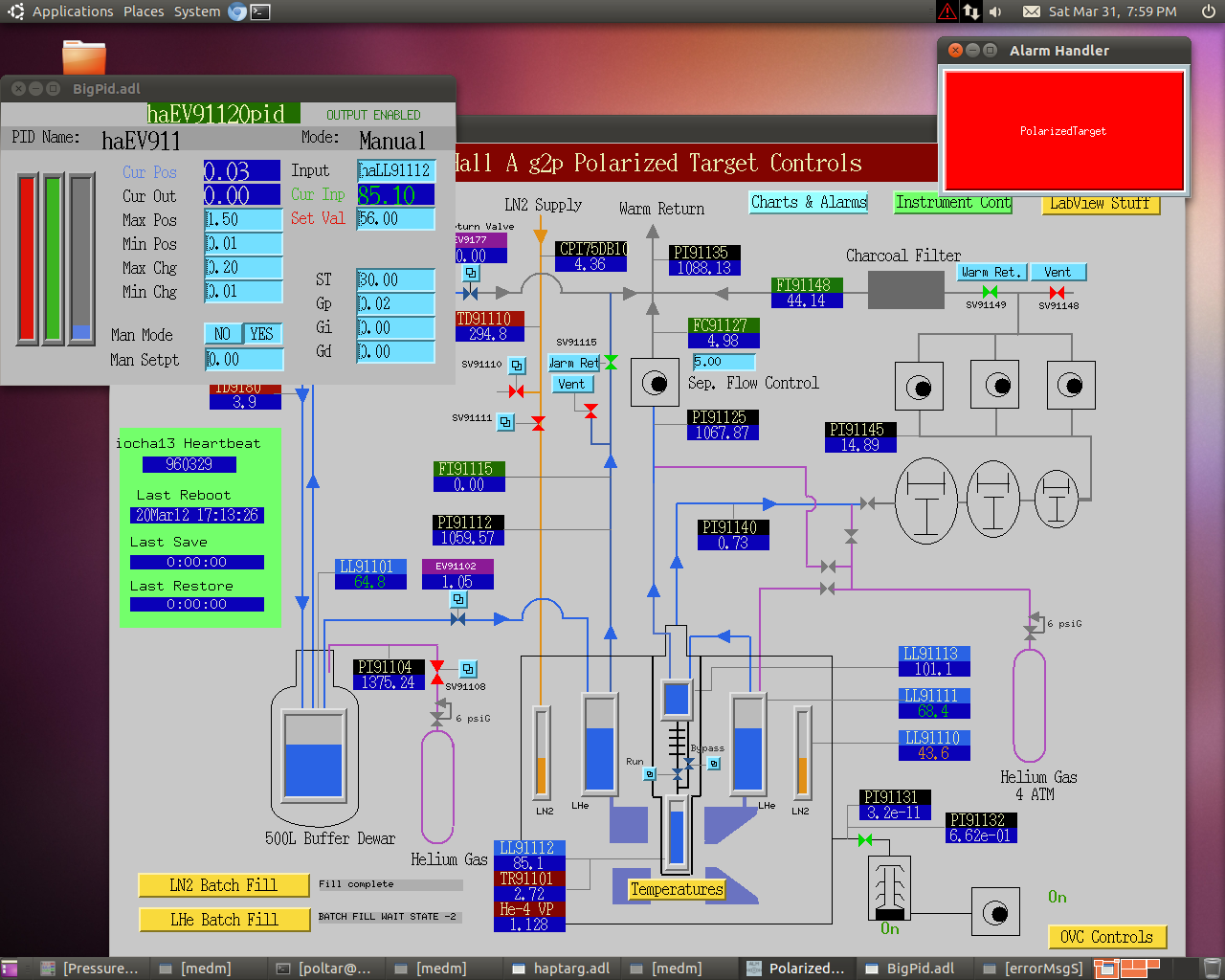Launch Chrome browser from top panel
The width and height of the screenshot is (1225, 980).
pyautogui.click(x=237, y=11)
